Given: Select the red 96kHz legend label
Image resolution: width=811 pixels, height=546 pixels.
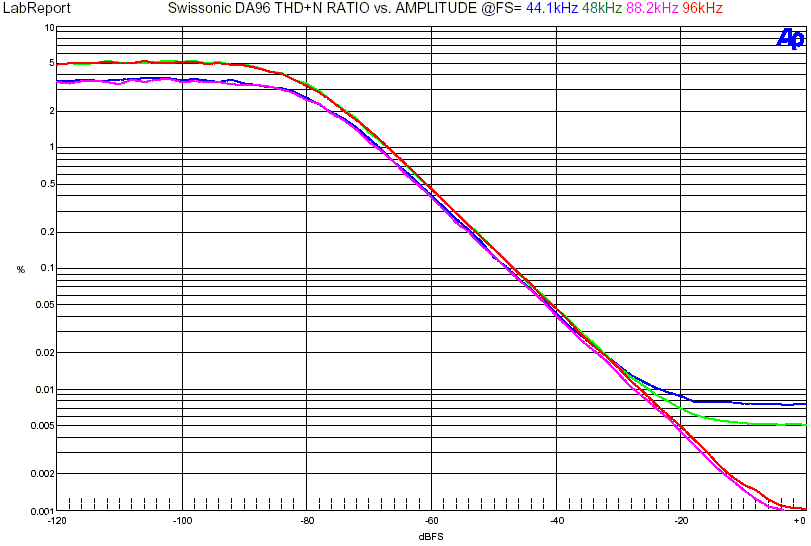Looking at the screenshot, I should [x=702, y=8].
